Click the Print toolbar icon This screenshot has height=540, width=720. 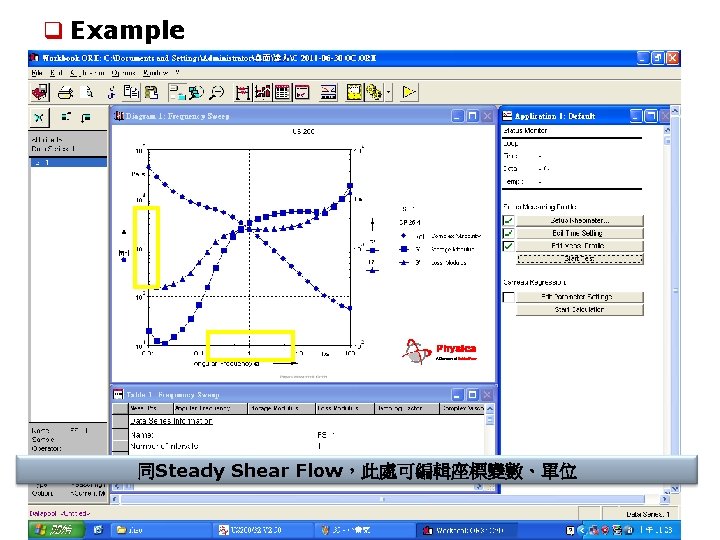click(x=65, y=93)
